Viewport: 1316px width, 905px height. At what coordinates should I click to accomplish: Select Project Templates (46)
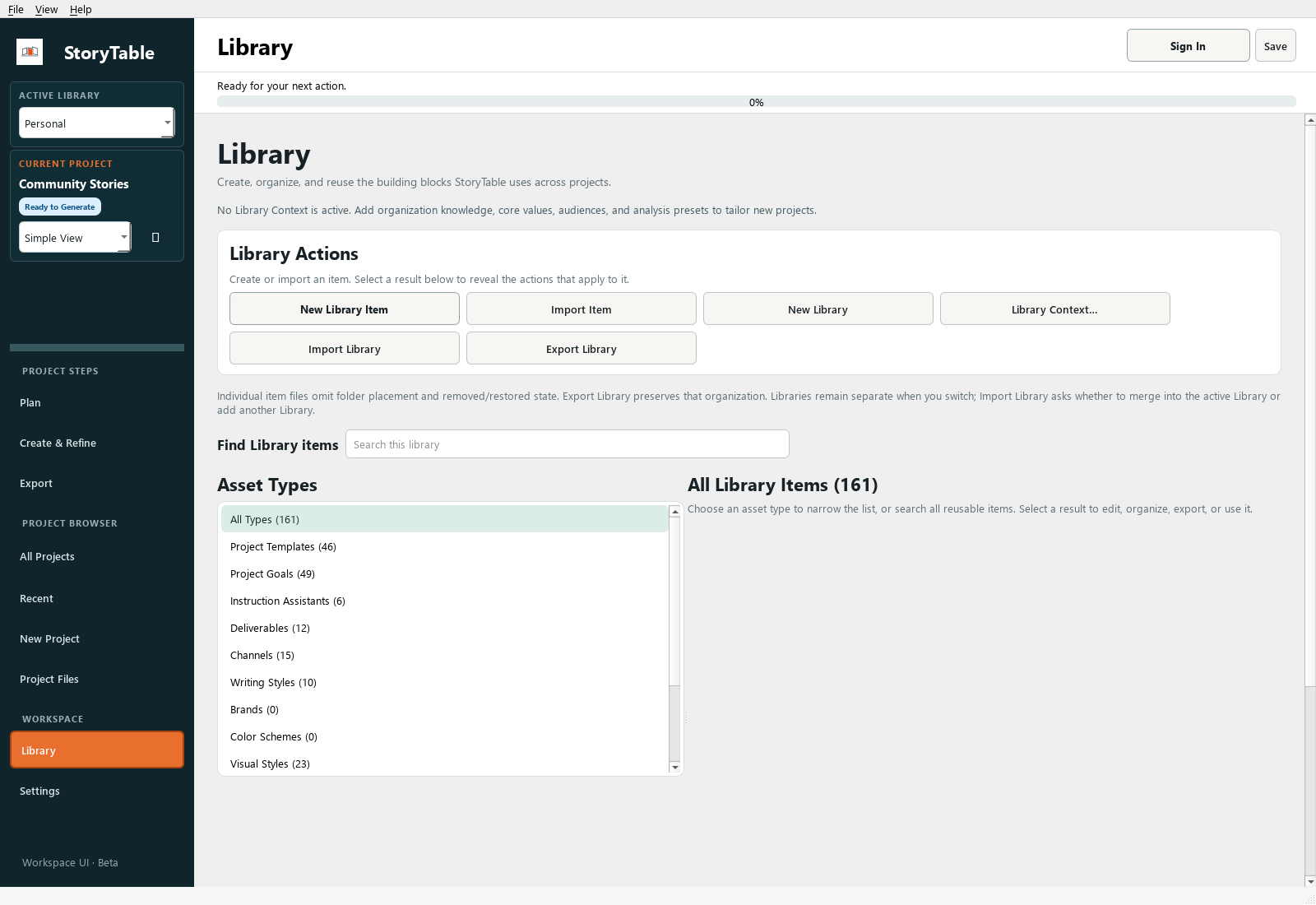444,546
